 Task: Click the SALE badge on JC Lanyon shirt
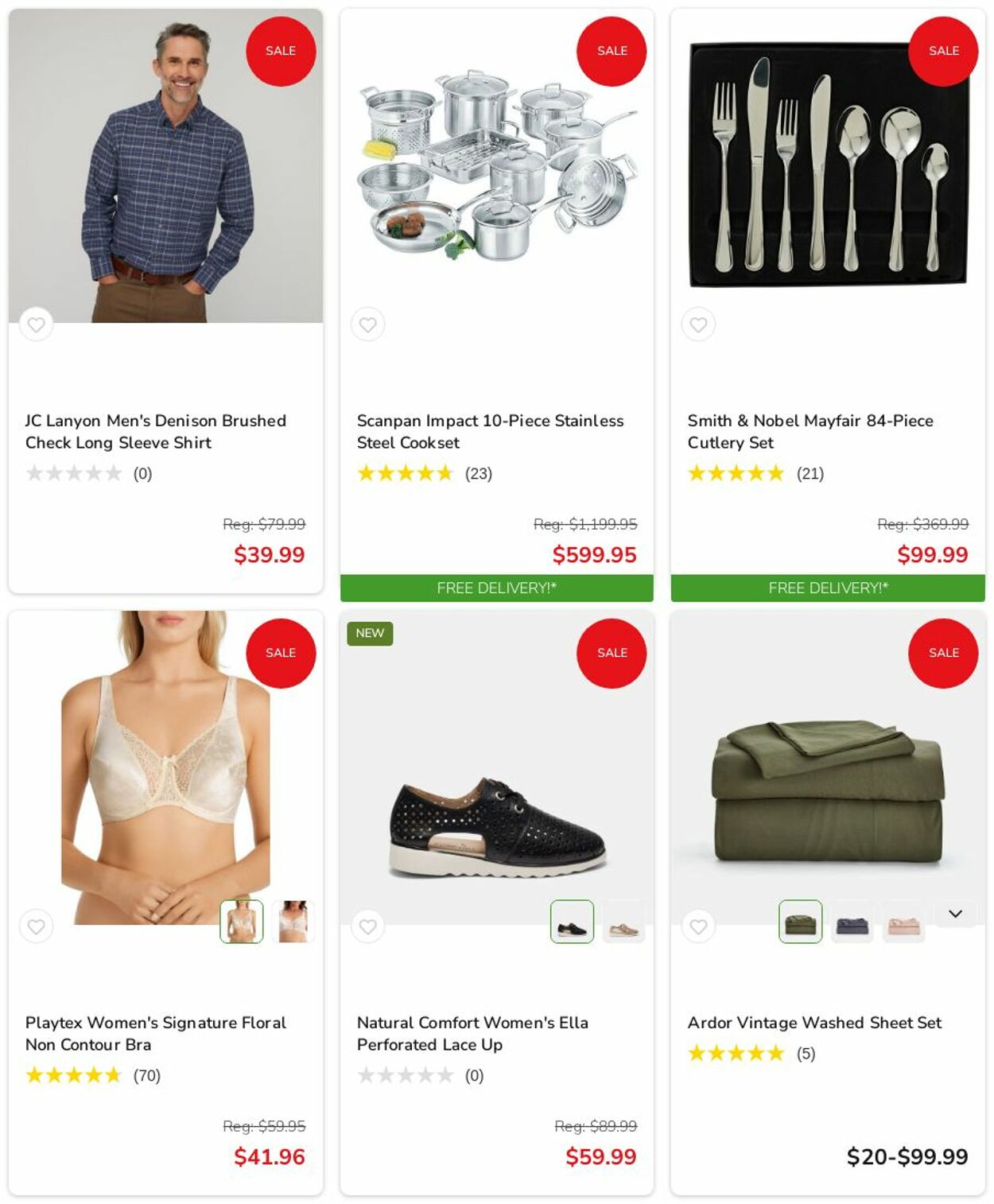pos(281,51)
